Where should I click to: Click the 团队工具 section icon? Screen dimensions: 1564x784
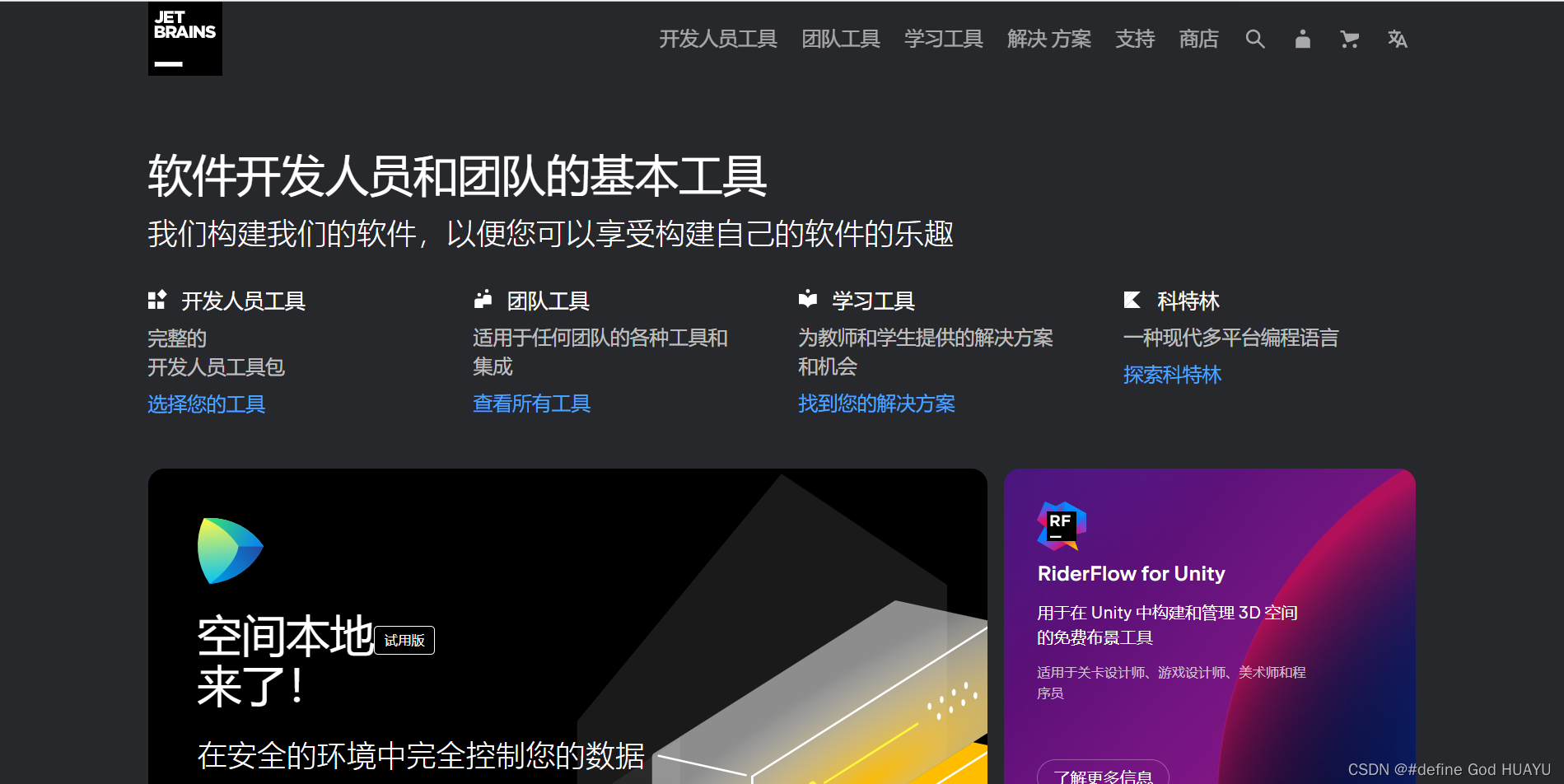(483, 300)
